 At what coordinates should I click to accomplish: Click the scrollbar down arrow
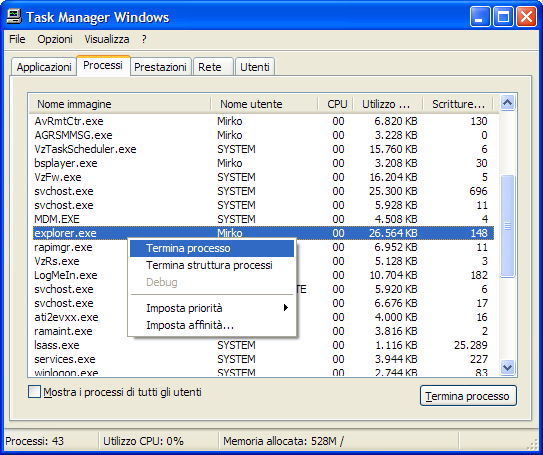click(507, 367)
